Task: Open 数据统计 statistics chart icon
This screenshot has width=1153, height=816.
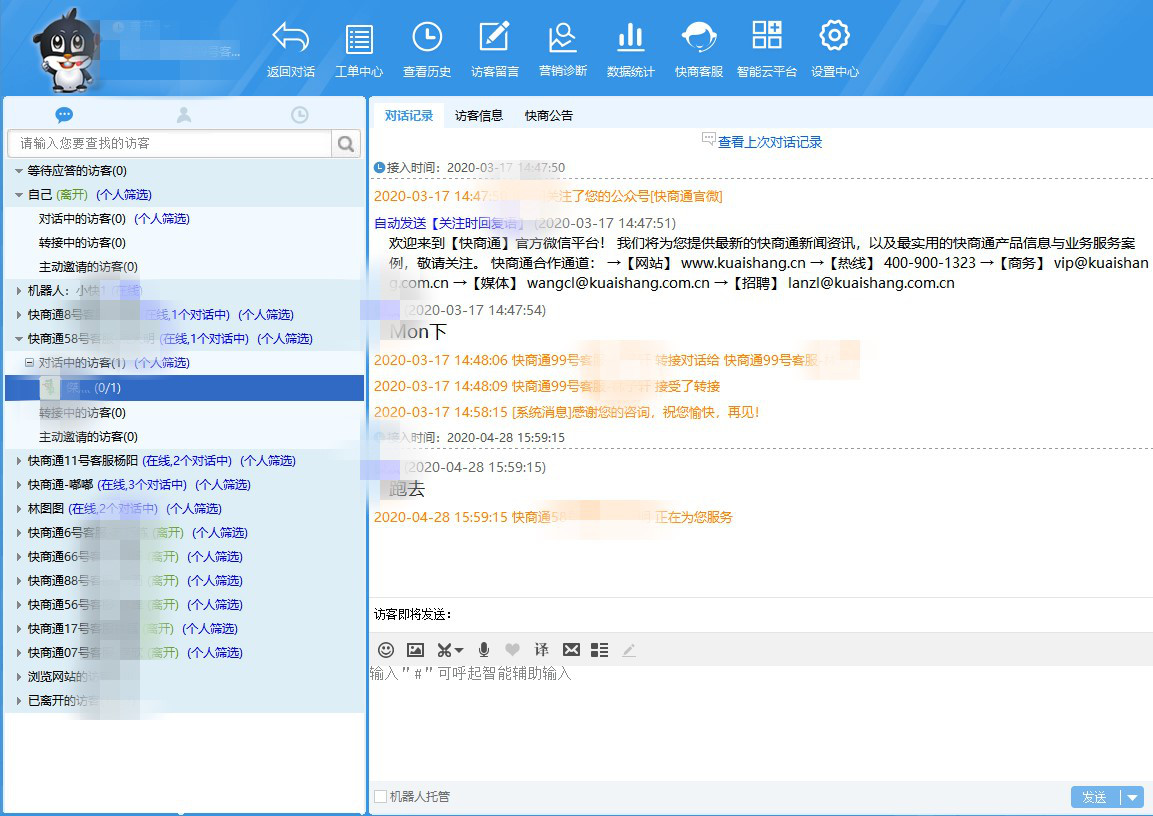Action: point(630,38)
